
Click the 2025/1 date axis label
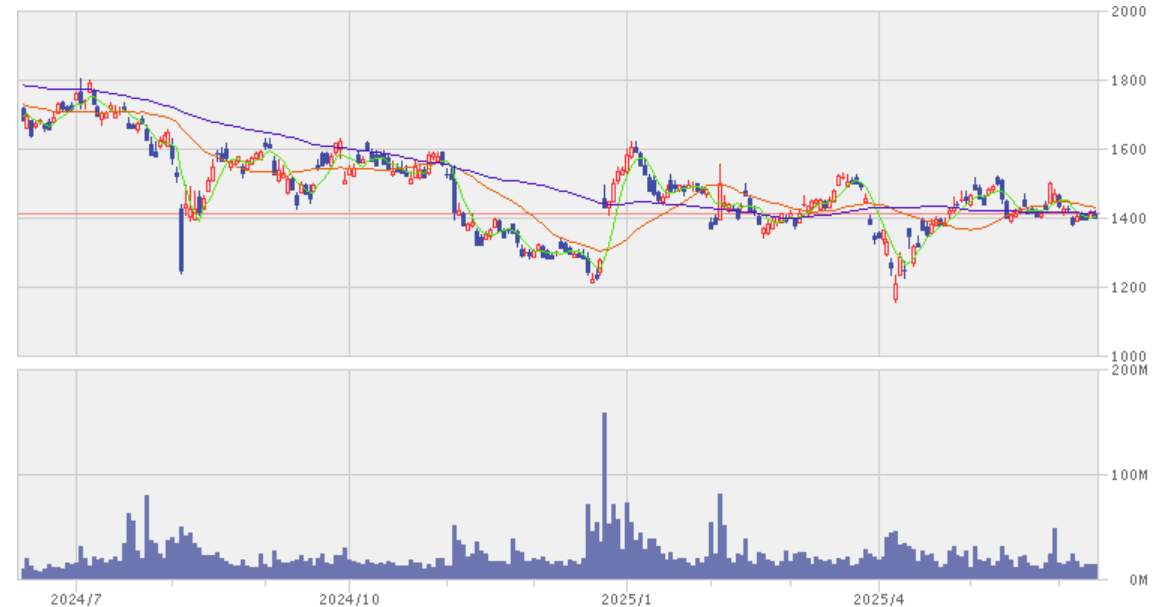627,599
